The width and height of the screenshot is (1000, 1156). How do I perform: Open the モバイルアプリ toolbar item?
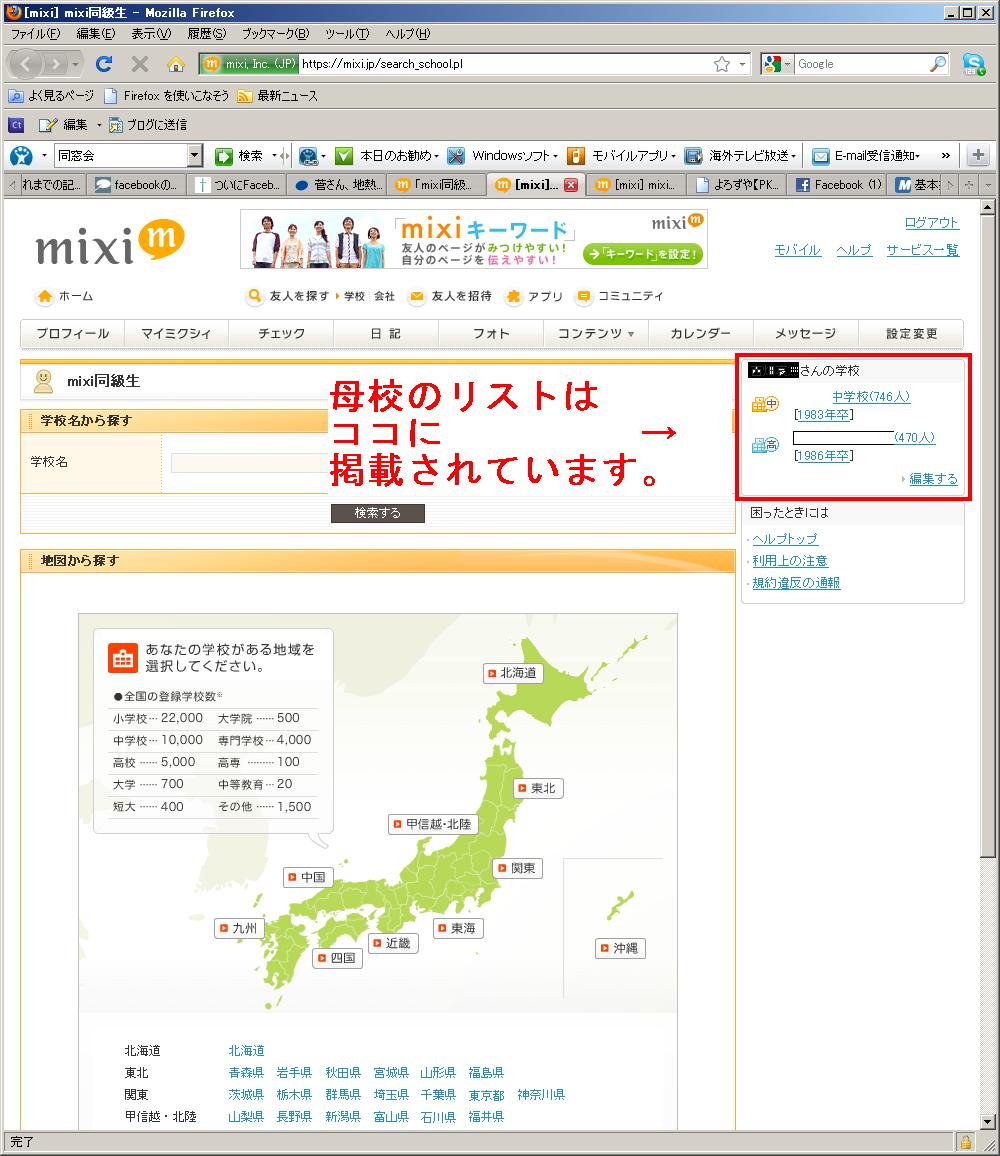point(621,156)
